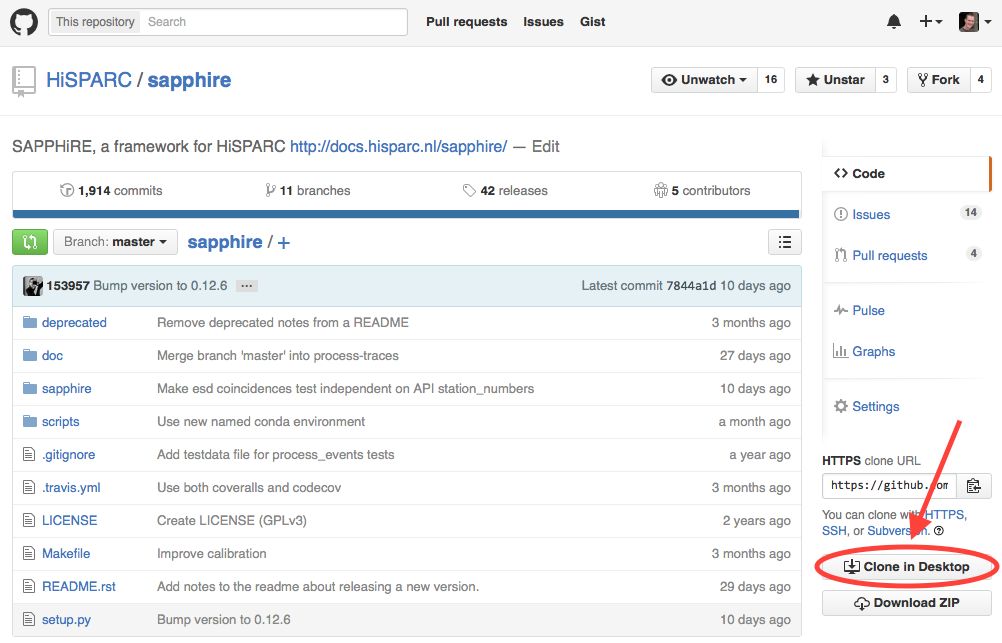Unstar the repository
The image size is (1002, 643).
835,80
